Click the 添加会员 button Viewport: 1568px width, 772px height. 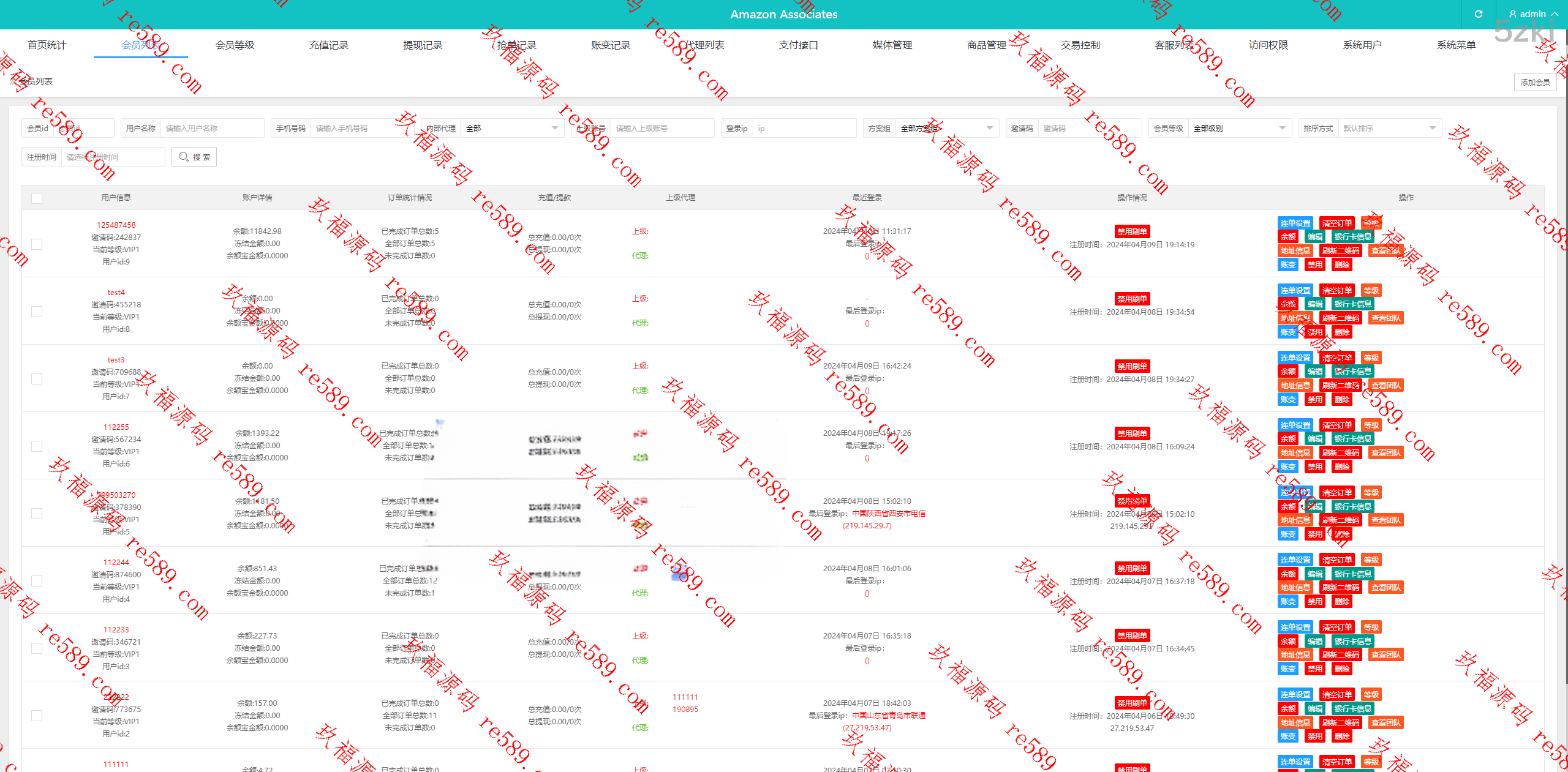tap(1535, 83)
